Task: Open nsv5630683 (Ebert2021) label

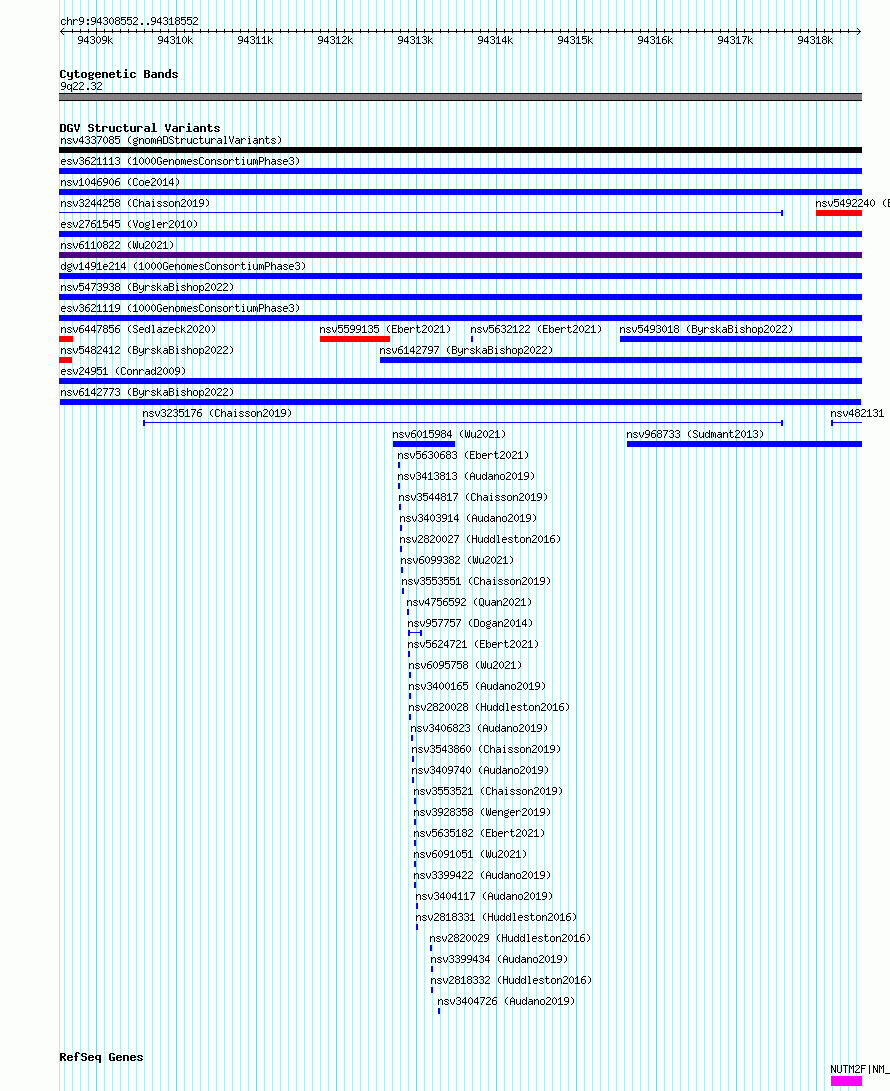Action: tap(463, 455)
